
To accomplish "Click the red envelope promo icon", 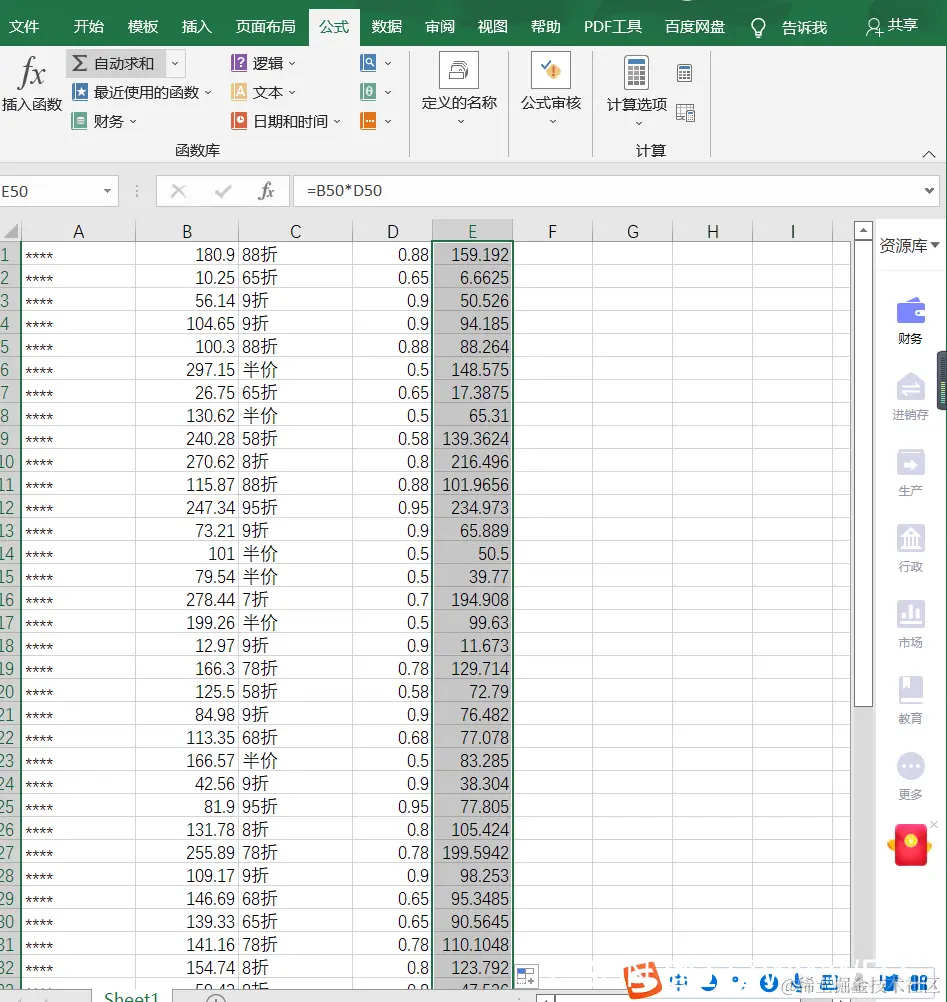I will pyautogui.click(x=910, y=845).
